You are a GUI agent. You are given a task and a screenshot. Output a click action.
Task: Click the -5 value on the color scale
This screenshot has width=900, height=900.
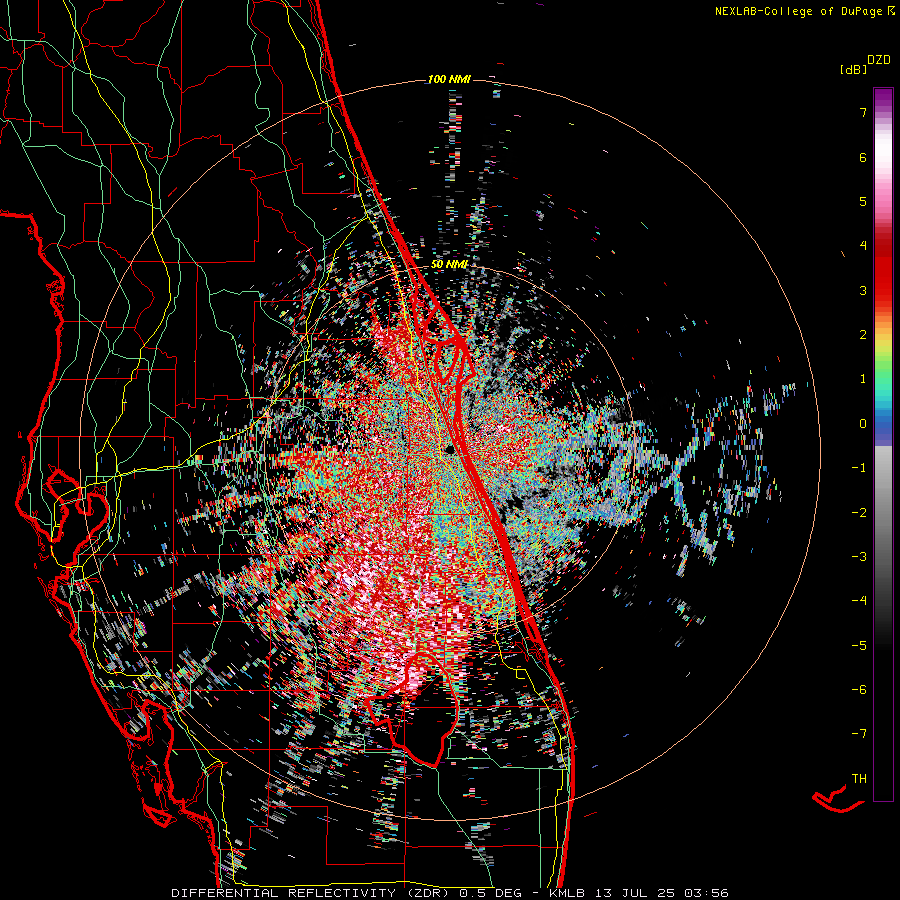[859, 646]
